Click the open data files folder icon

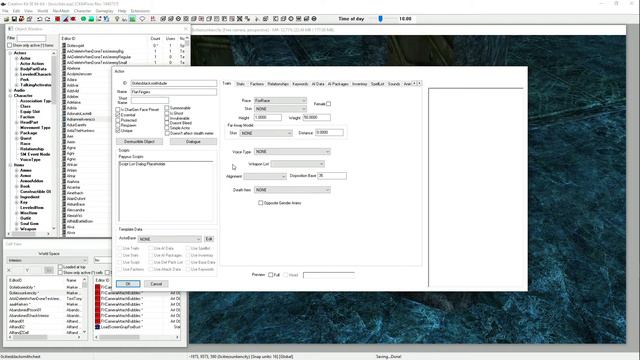tap(7, 19)
